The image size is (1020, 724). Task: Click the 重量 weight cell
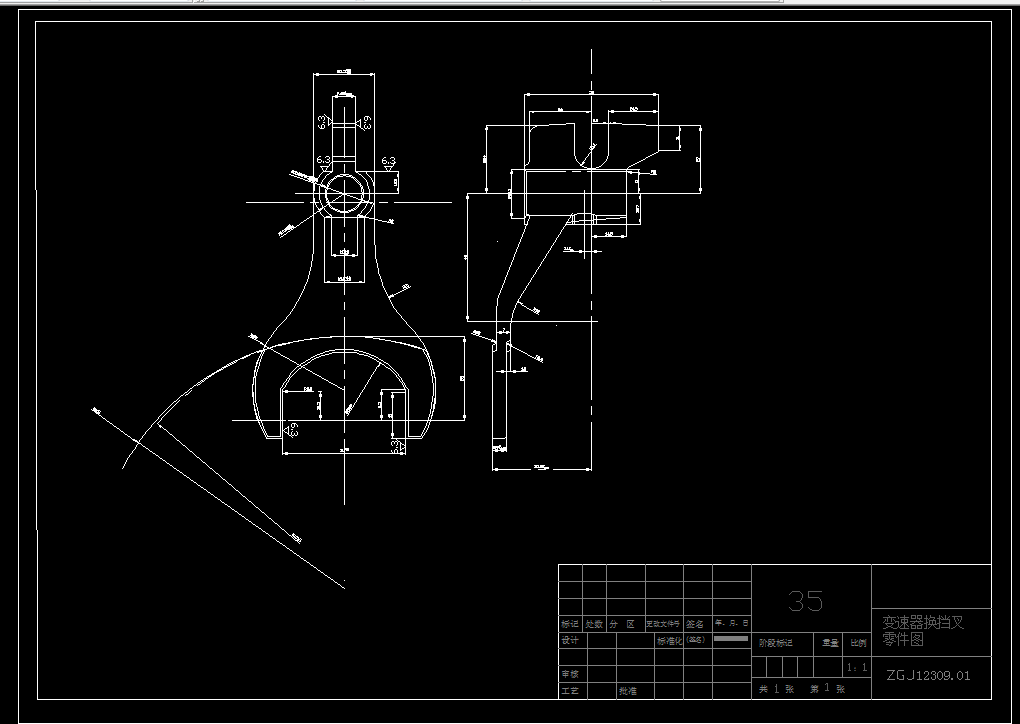[829, 642]
